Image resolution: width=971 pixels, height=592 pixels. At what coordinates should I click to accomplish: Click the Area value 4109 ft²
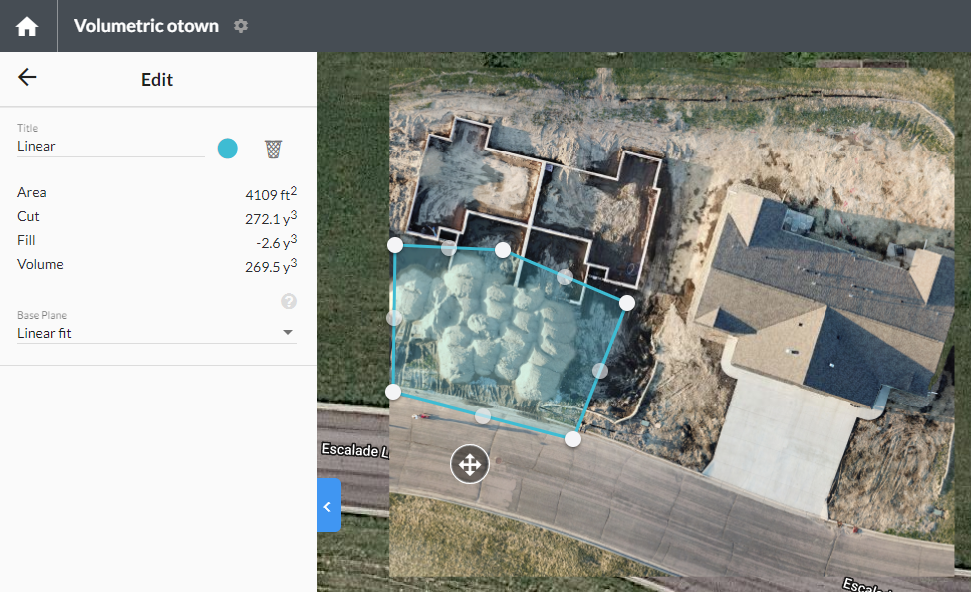(271, 194)
